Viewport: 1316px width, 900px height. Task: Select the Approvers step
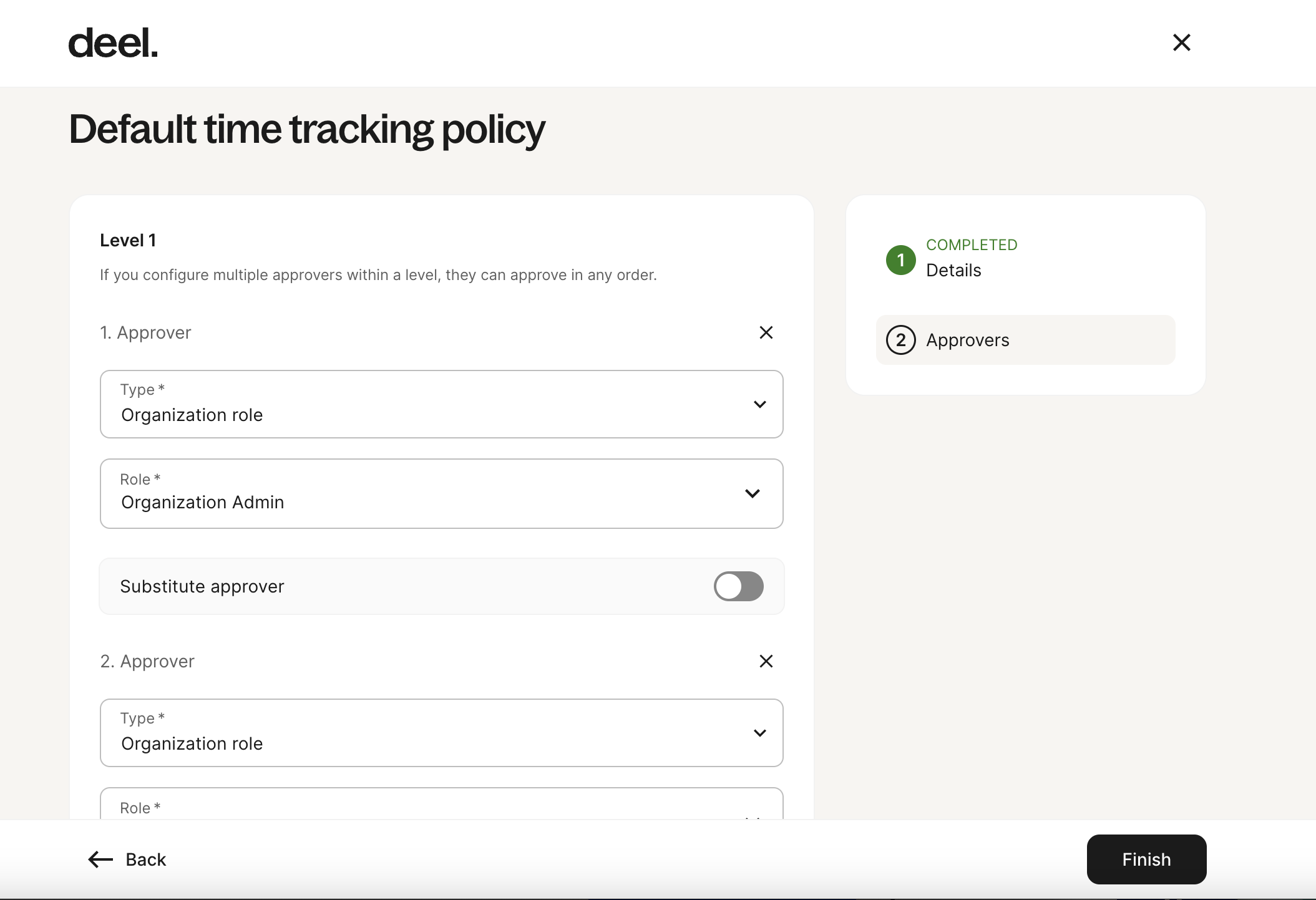click(x=967, y=340)
